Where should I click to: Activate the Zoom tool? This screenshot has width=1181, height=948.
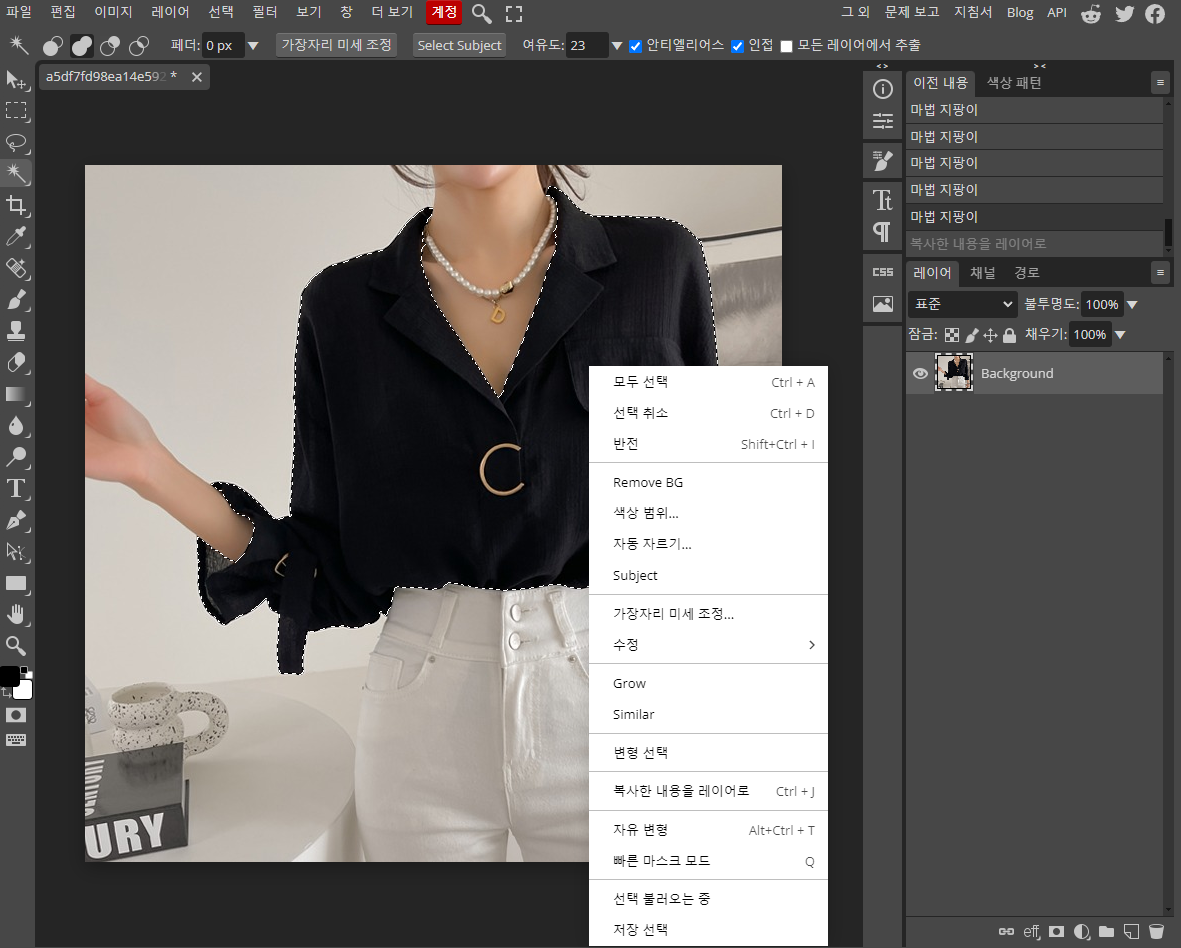[17, 645]
